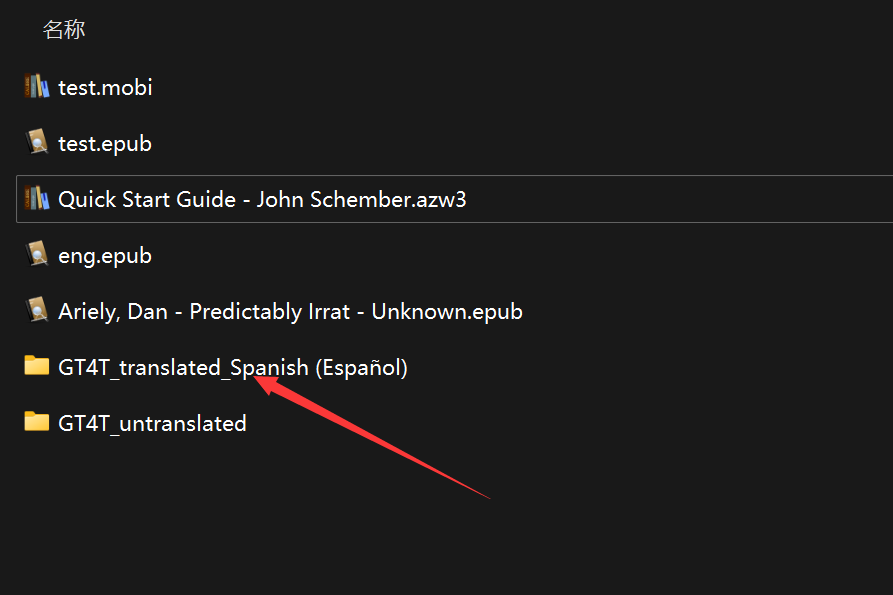Image resolution: width=893 pixels, height=595 pixels.
Task: Select the test.mobi file name
Action: click(x=105, y=87)
